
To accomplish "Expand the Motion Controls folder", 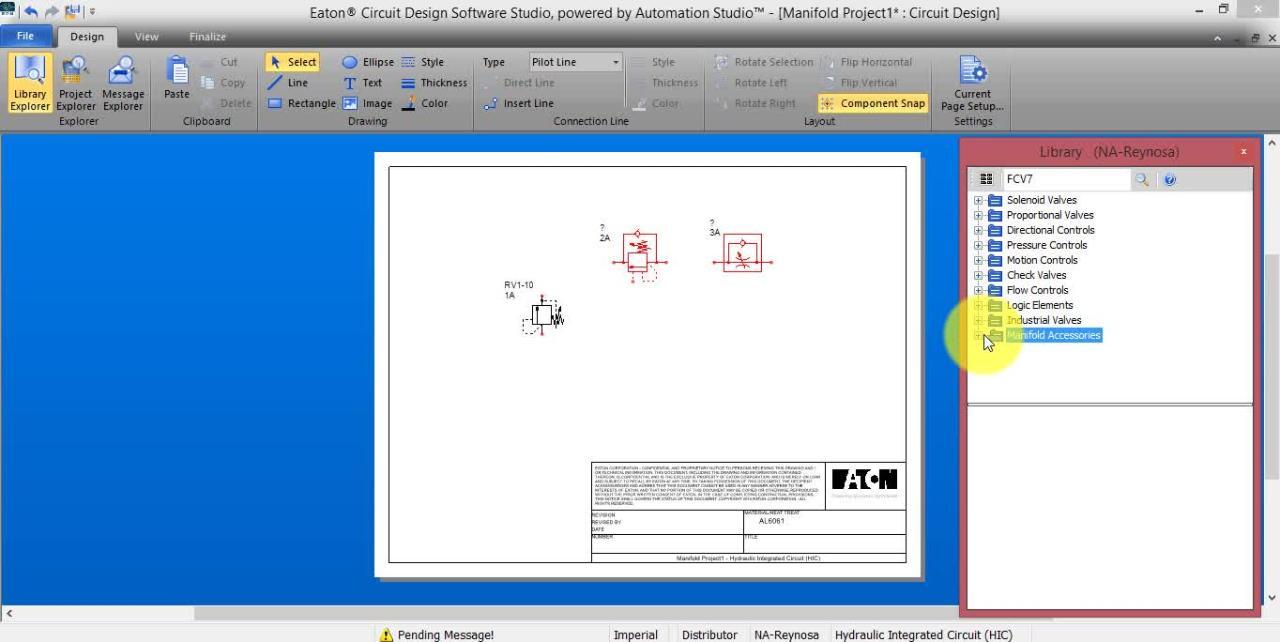I will (978, 260).
